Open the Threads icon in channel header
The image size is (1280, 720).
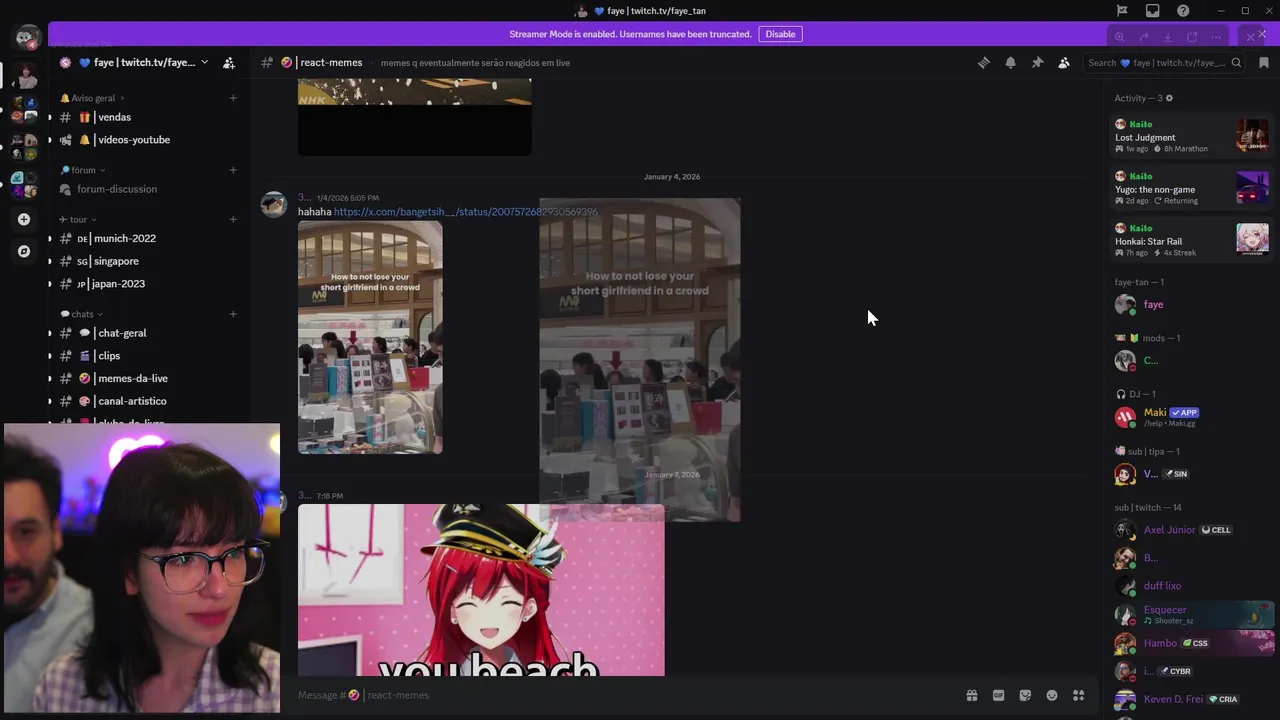click(x=984, y=62)
